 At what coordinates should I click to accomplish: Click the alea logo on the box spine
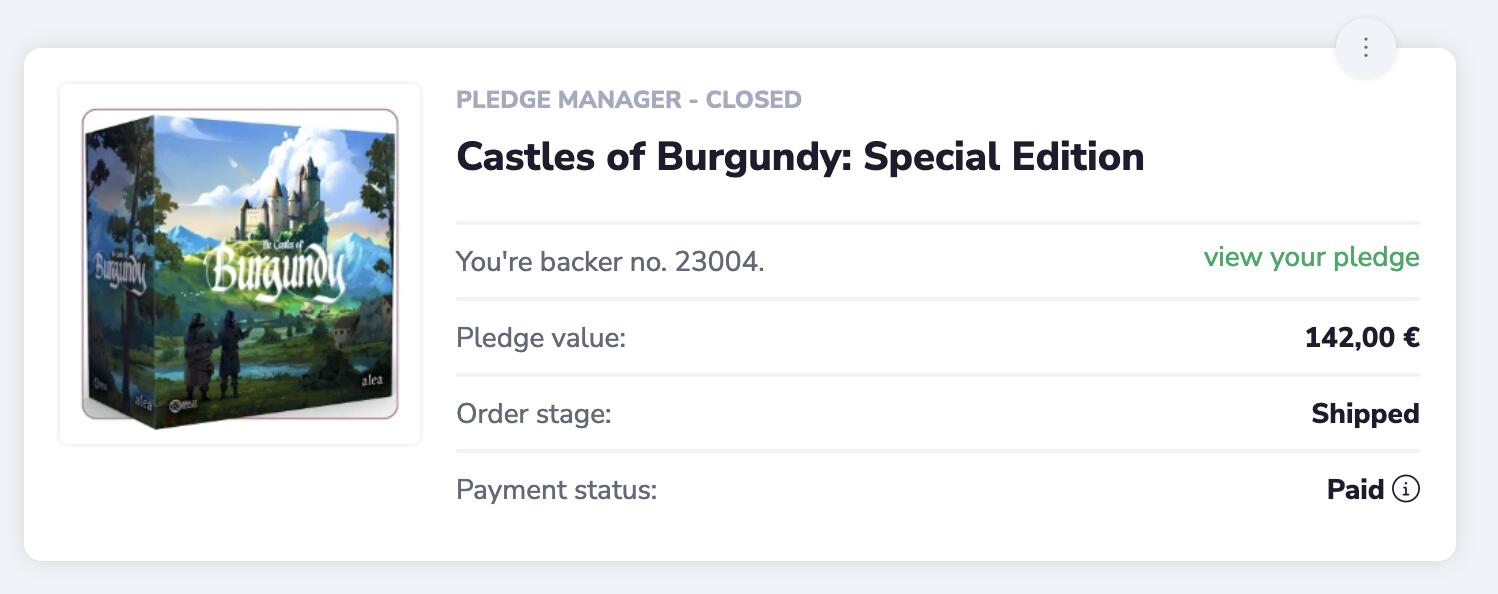point(143,403)
